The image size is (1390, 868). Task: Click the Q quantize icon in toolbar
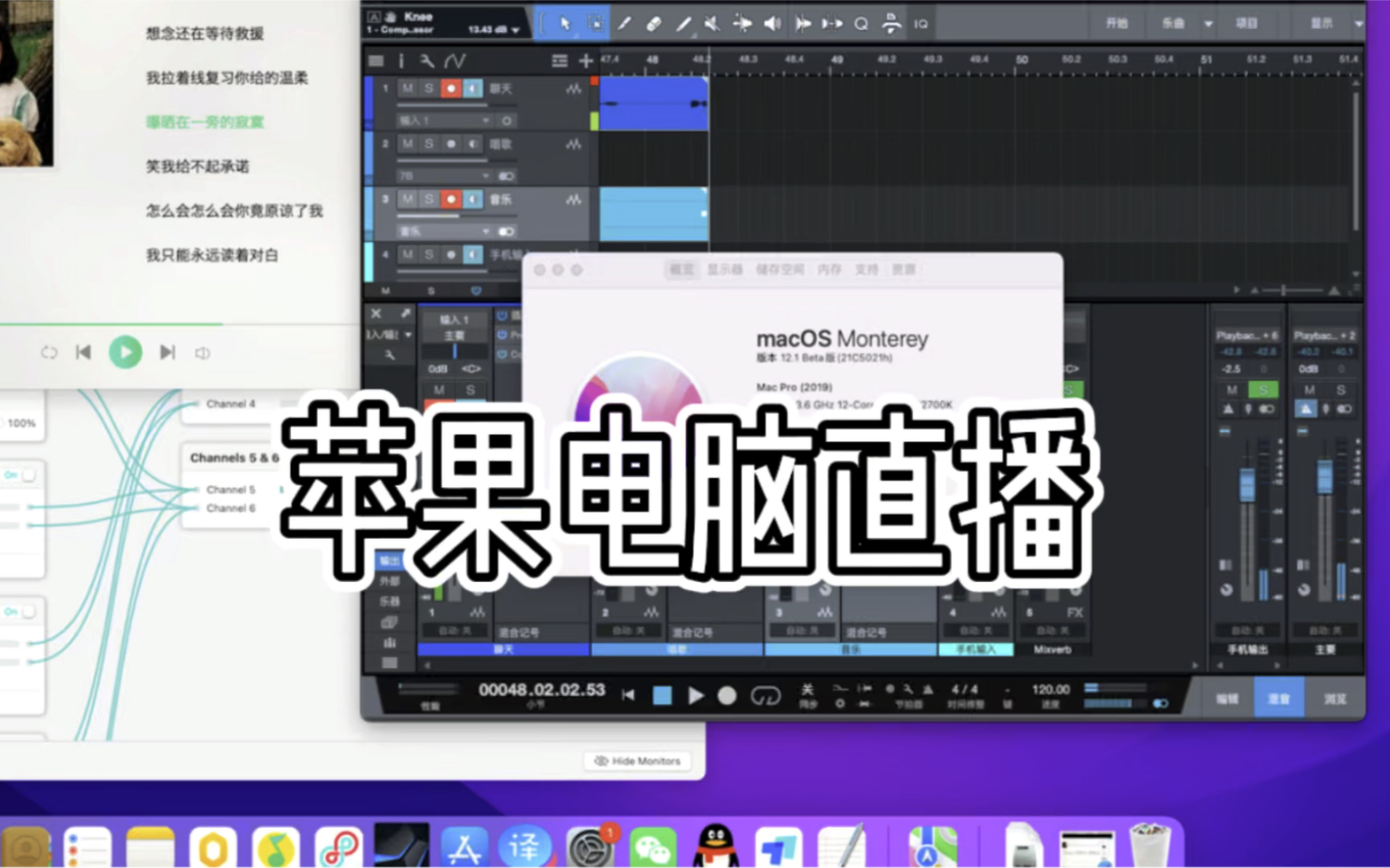point(861,24)
